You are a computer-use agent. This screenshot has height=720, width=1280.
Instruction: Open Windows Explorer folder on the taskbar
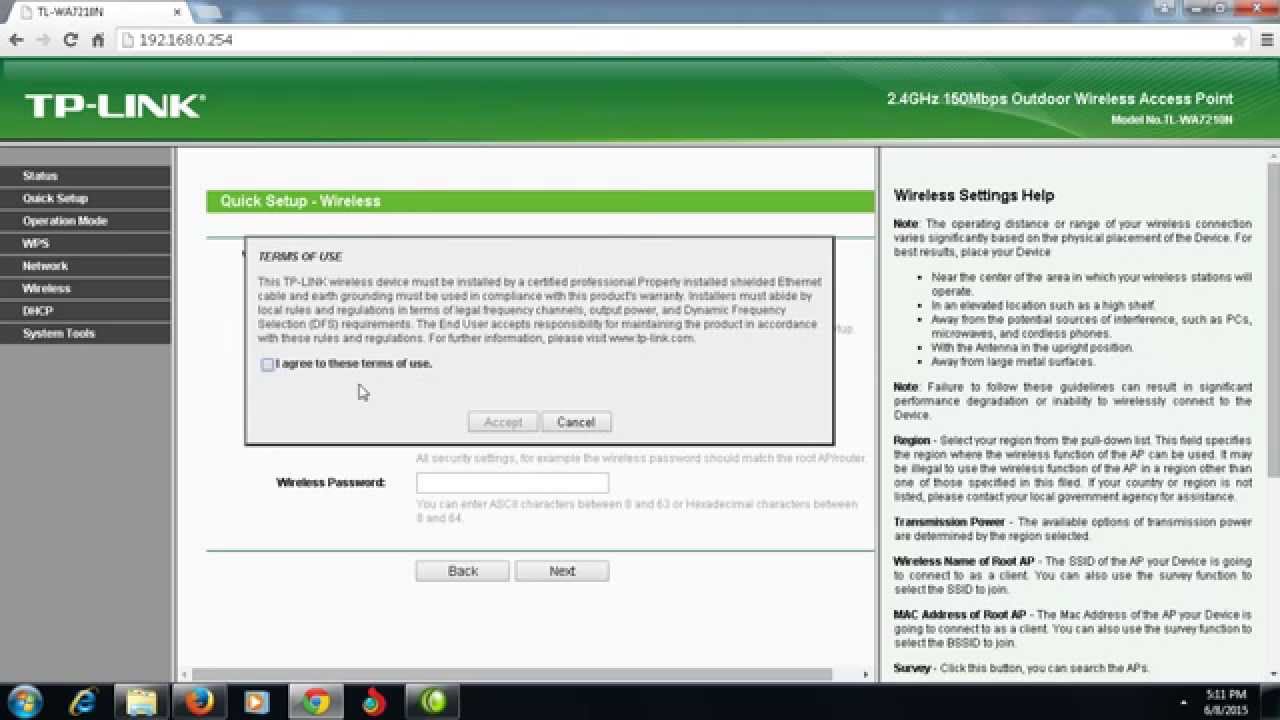coord(142,702)
